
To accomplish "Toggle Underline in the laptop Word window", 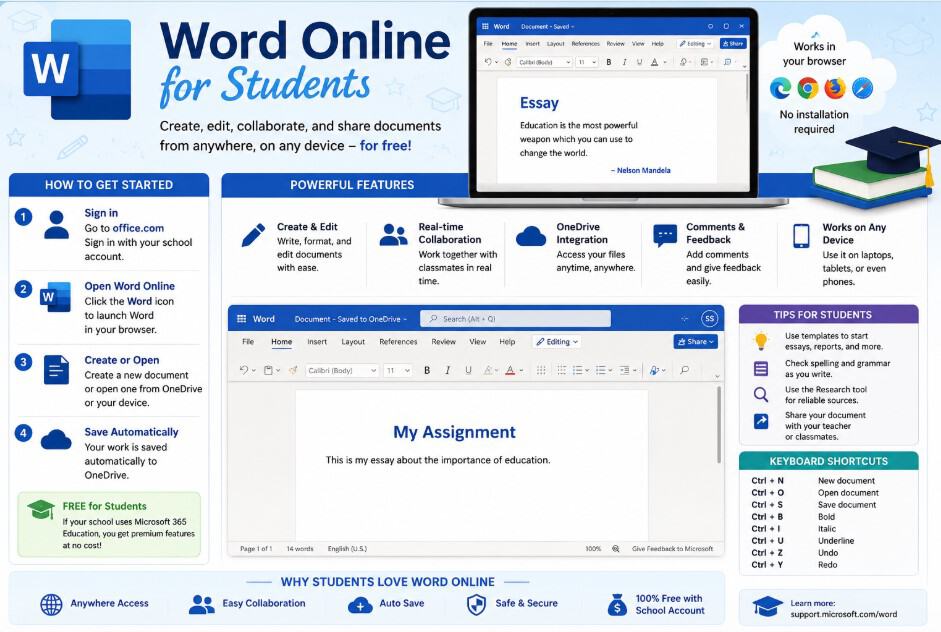I will (x=639, y=62).
